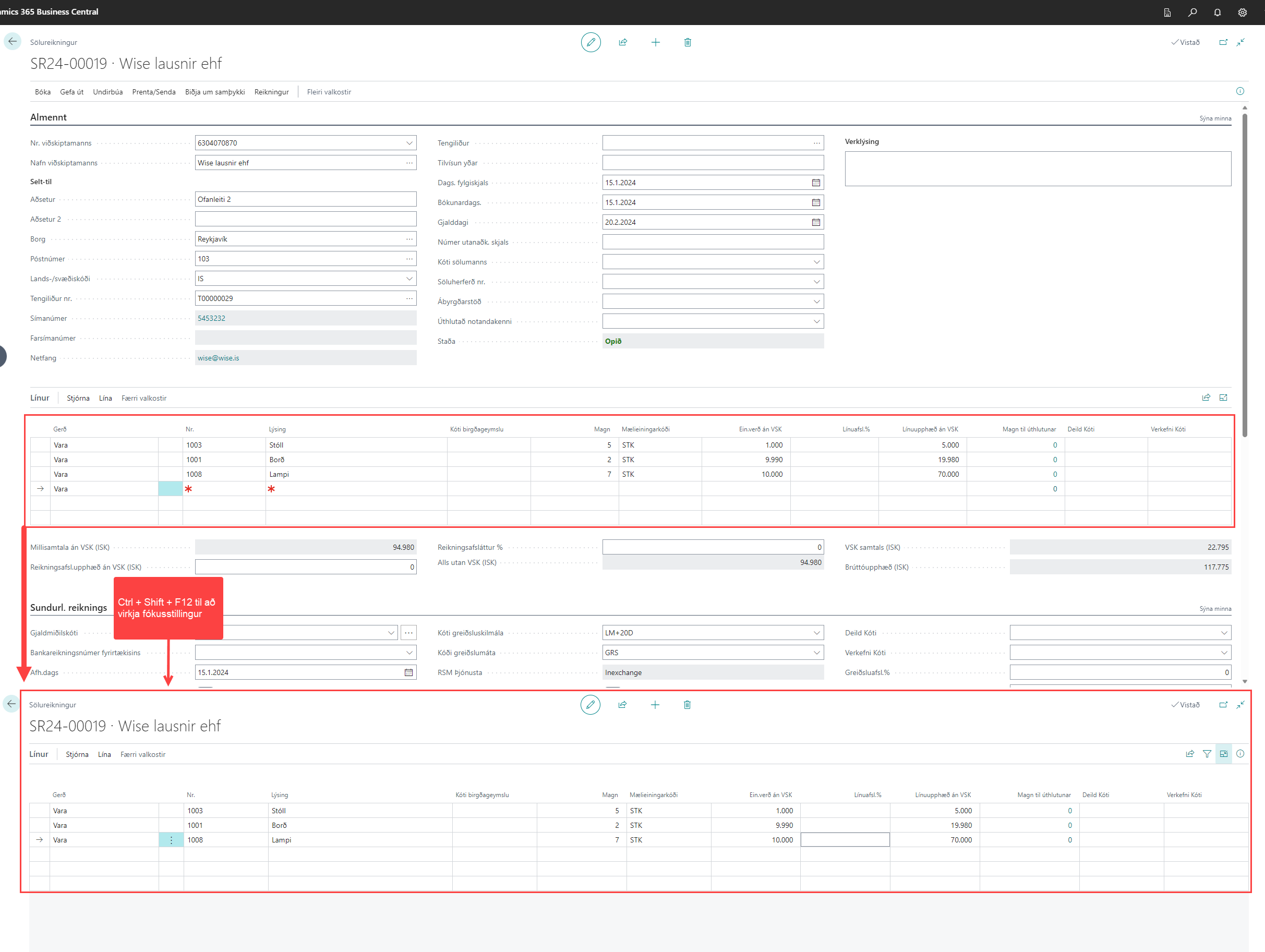Image resolution: width=1265 pixels, height=952 pixels.
Task: Click the wise@wise.is email link
Action: point(219,358)
